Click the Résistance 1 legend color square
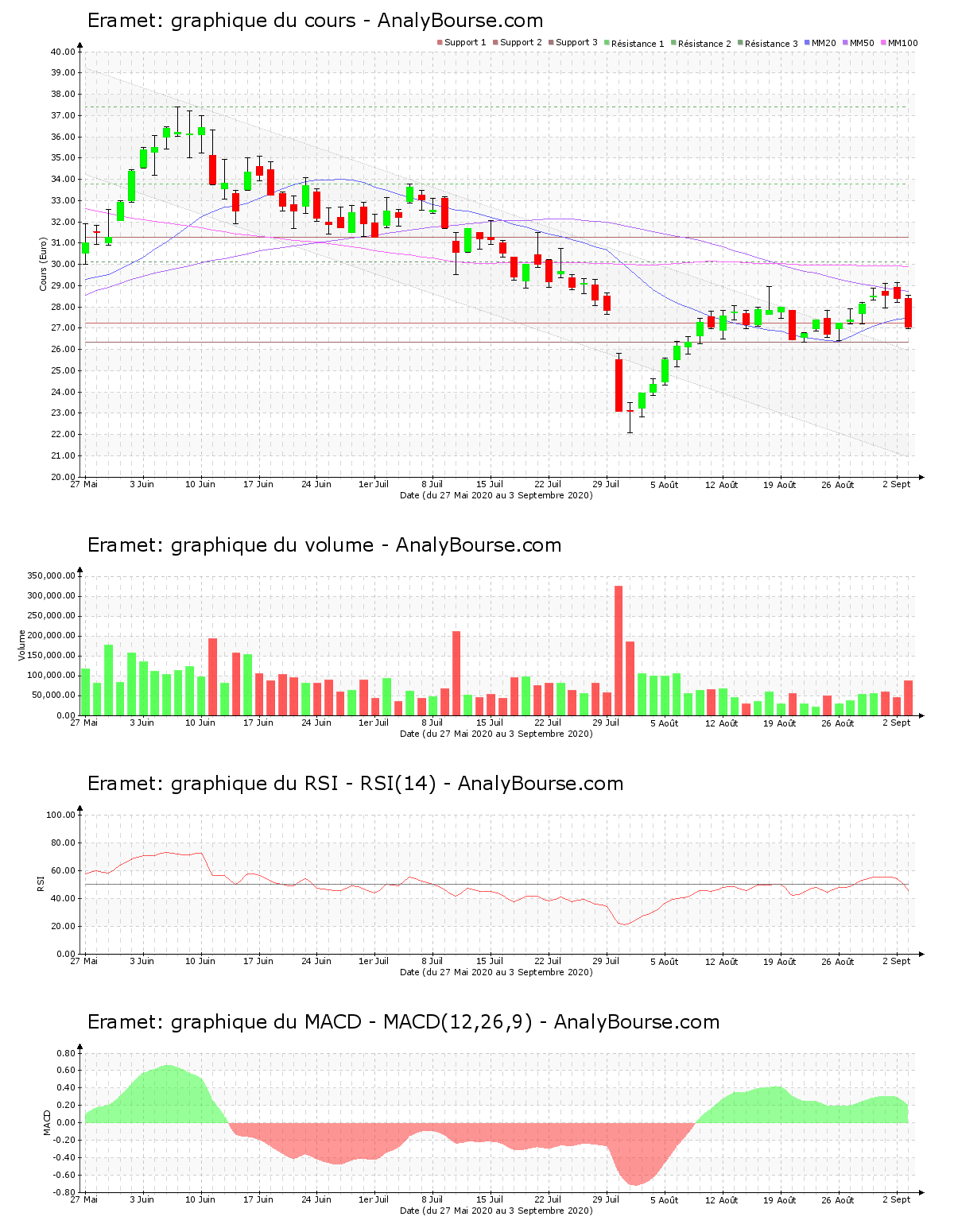The height and width of the screenshot is (1232, 954). [x=607, y=42]
